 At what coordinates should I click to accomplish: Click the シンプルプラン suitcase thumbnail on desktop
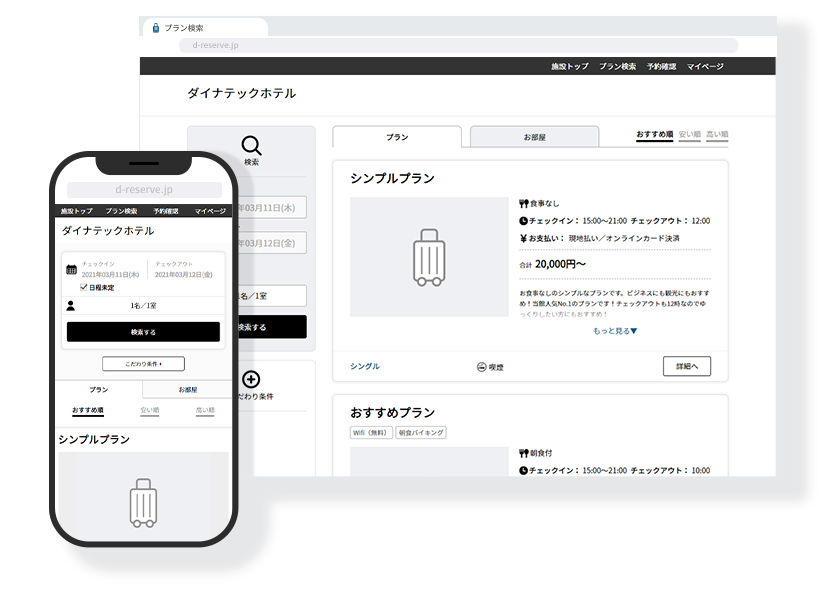pos(429,257)
